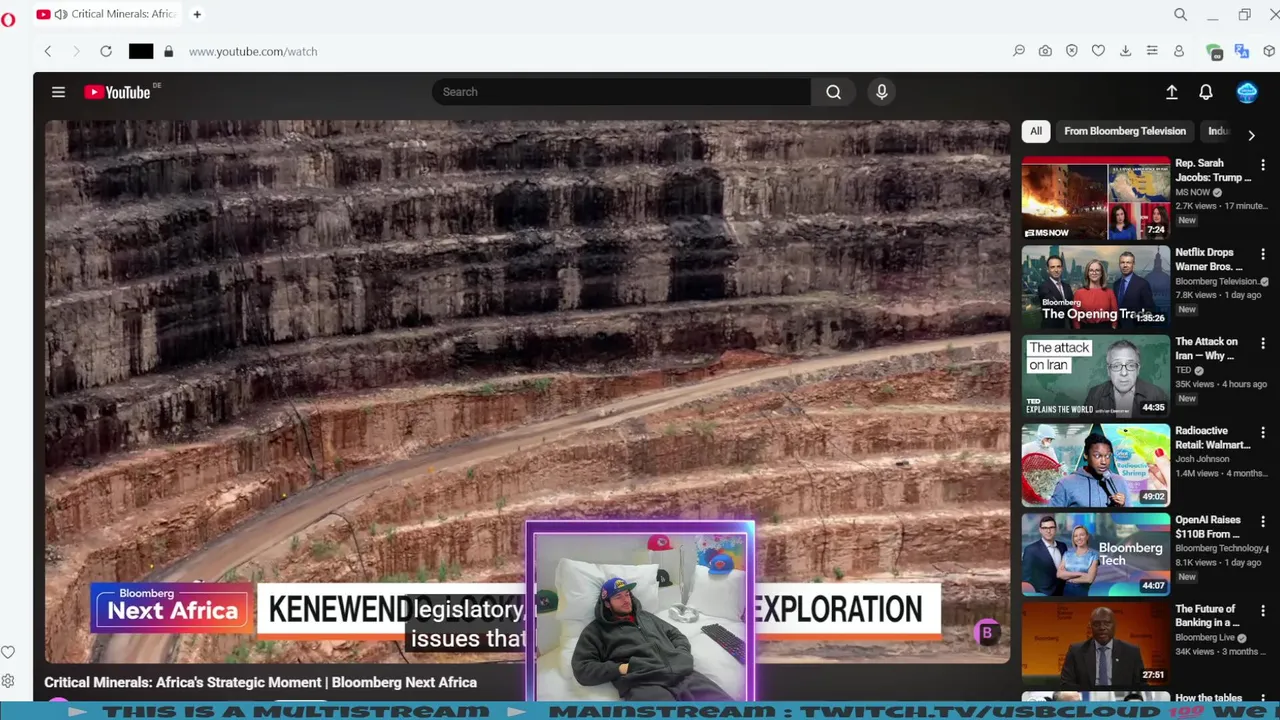Image resolution: width=1280 pixels, height=720 pixels.
Task: Open the YouTube account avatar menu
Action: (1247, 92)
